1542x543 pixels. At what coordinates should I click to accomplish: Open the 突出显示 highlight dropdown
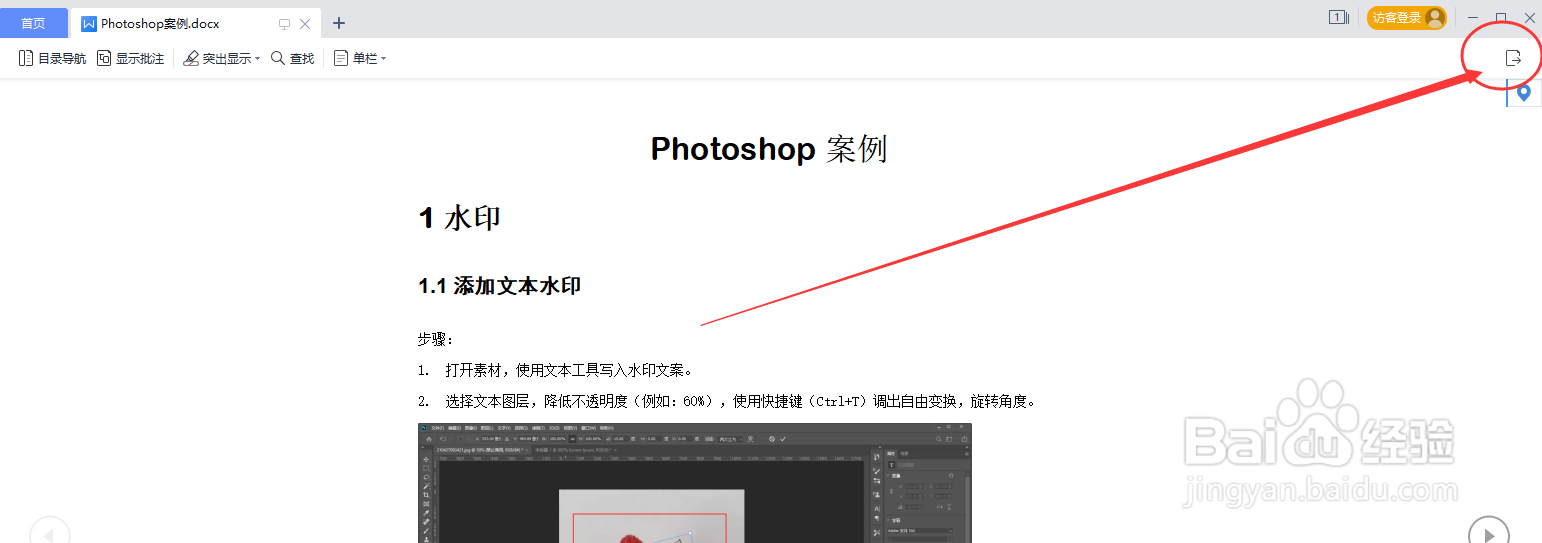[221, 59]
